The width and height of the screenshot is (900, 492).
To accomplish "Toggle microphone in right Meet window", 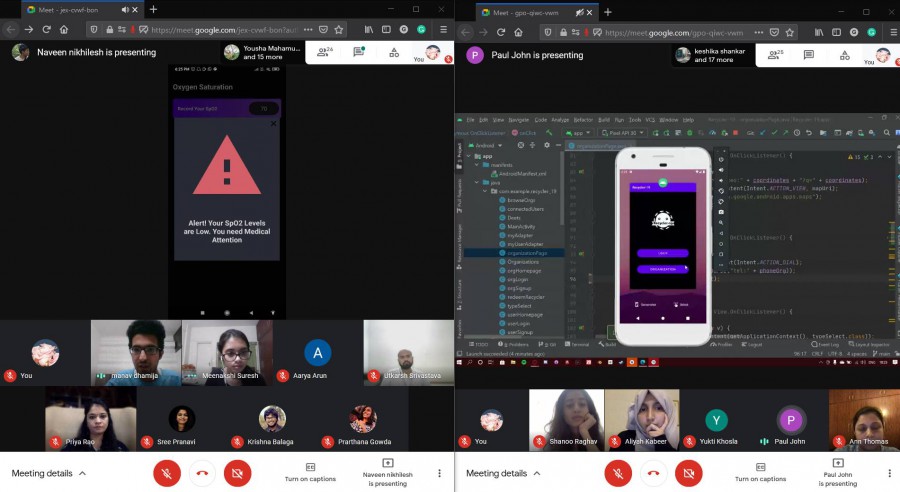I will (618, 473).
